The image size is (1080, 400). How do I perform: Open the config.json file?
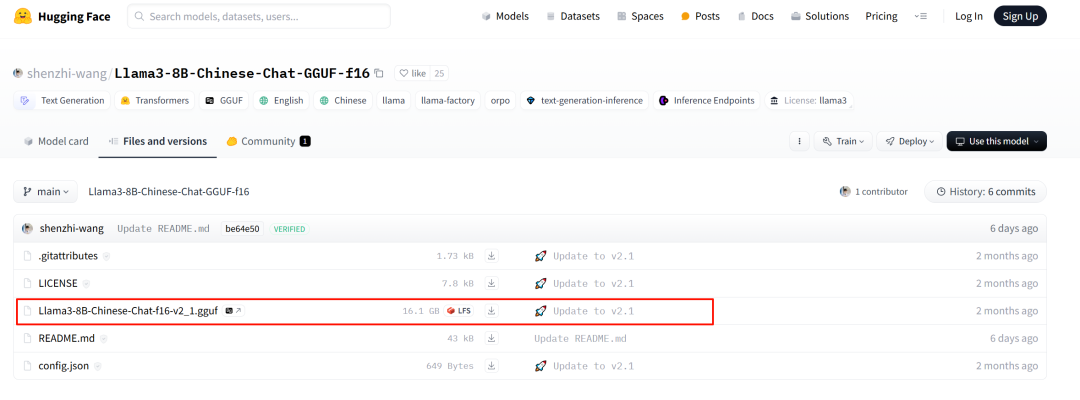point(64,366)
